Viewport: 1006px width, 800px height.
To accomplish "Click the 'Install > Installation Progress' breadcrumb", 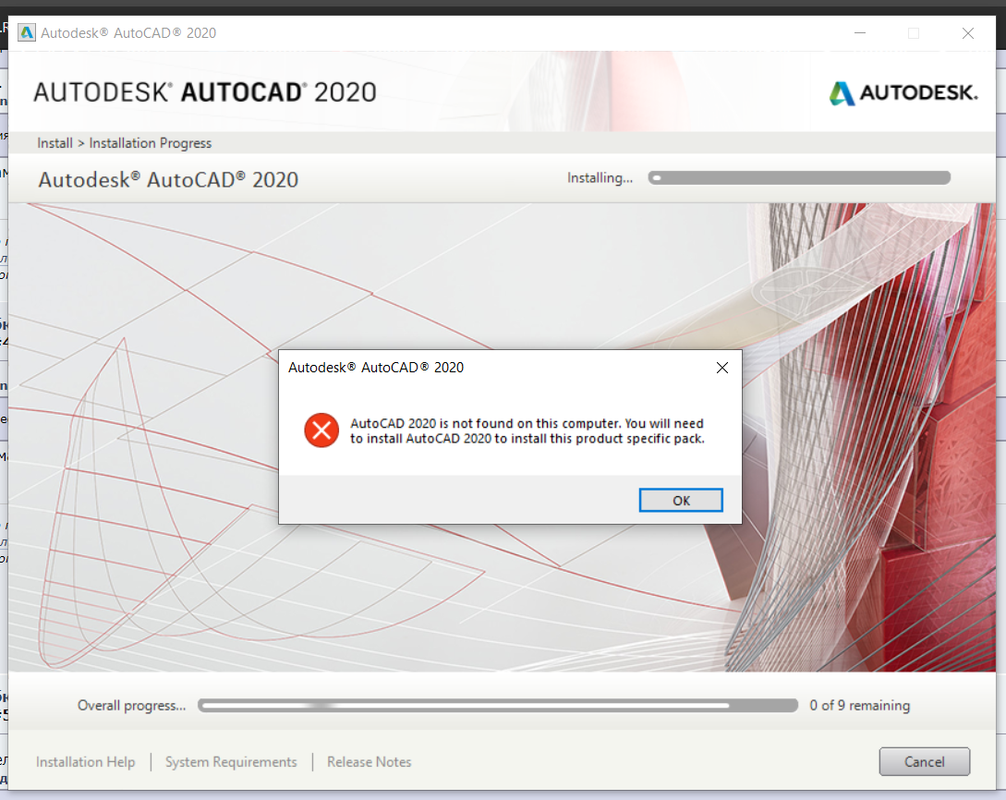I will click(124, 143).
